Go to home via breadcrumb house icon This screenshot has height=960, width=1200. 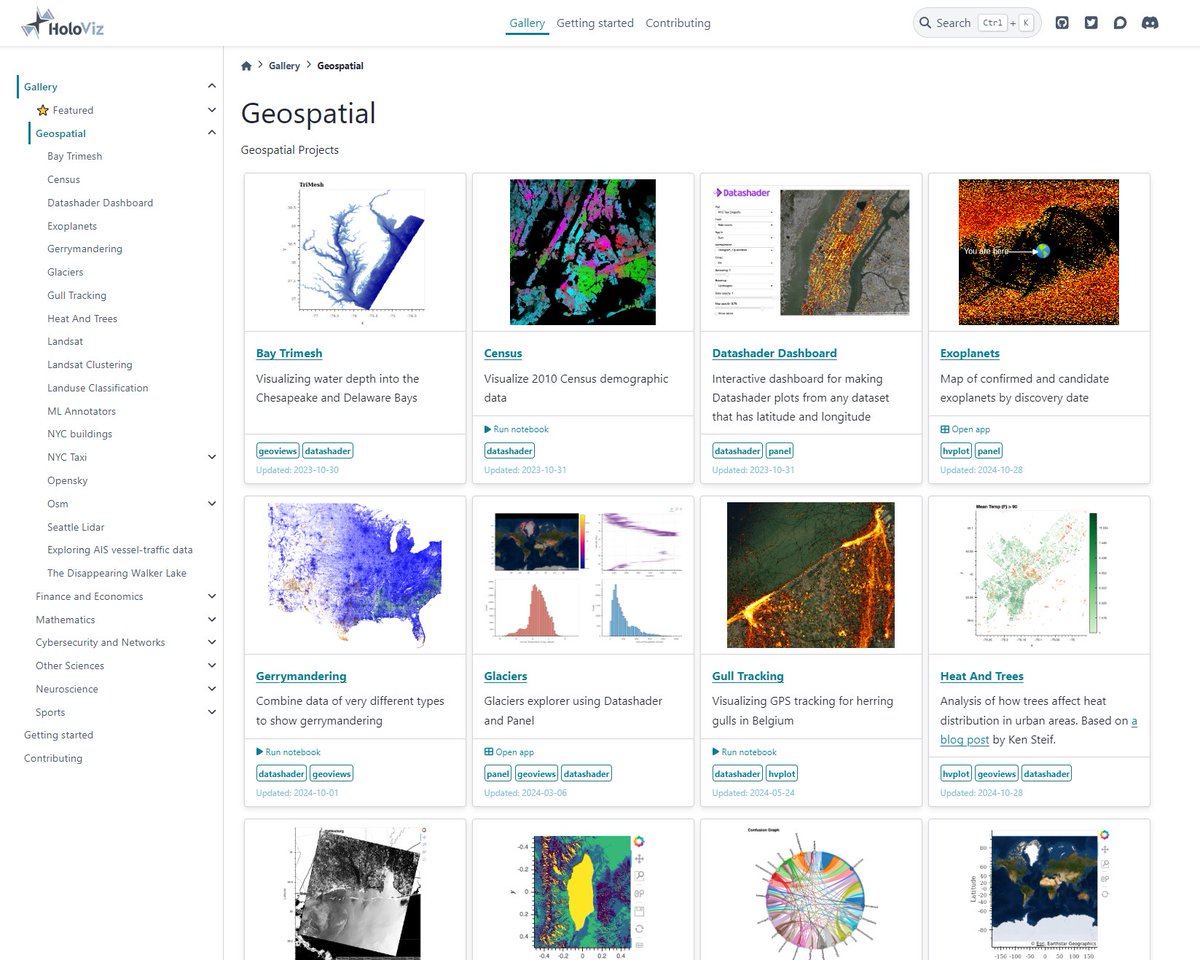point(247,66)
